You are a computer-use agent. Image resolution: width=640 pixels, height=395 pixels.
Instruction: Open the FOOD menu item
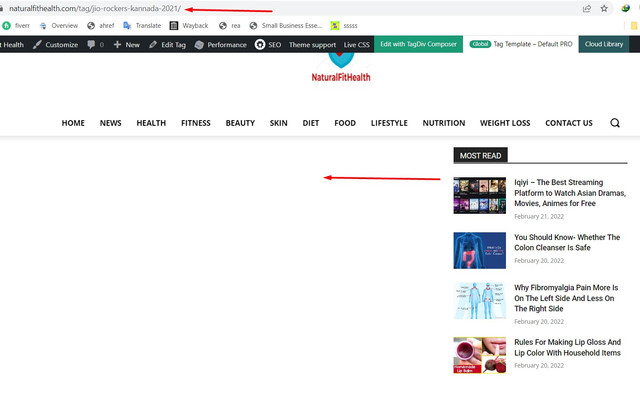click(x=345, y=123)
